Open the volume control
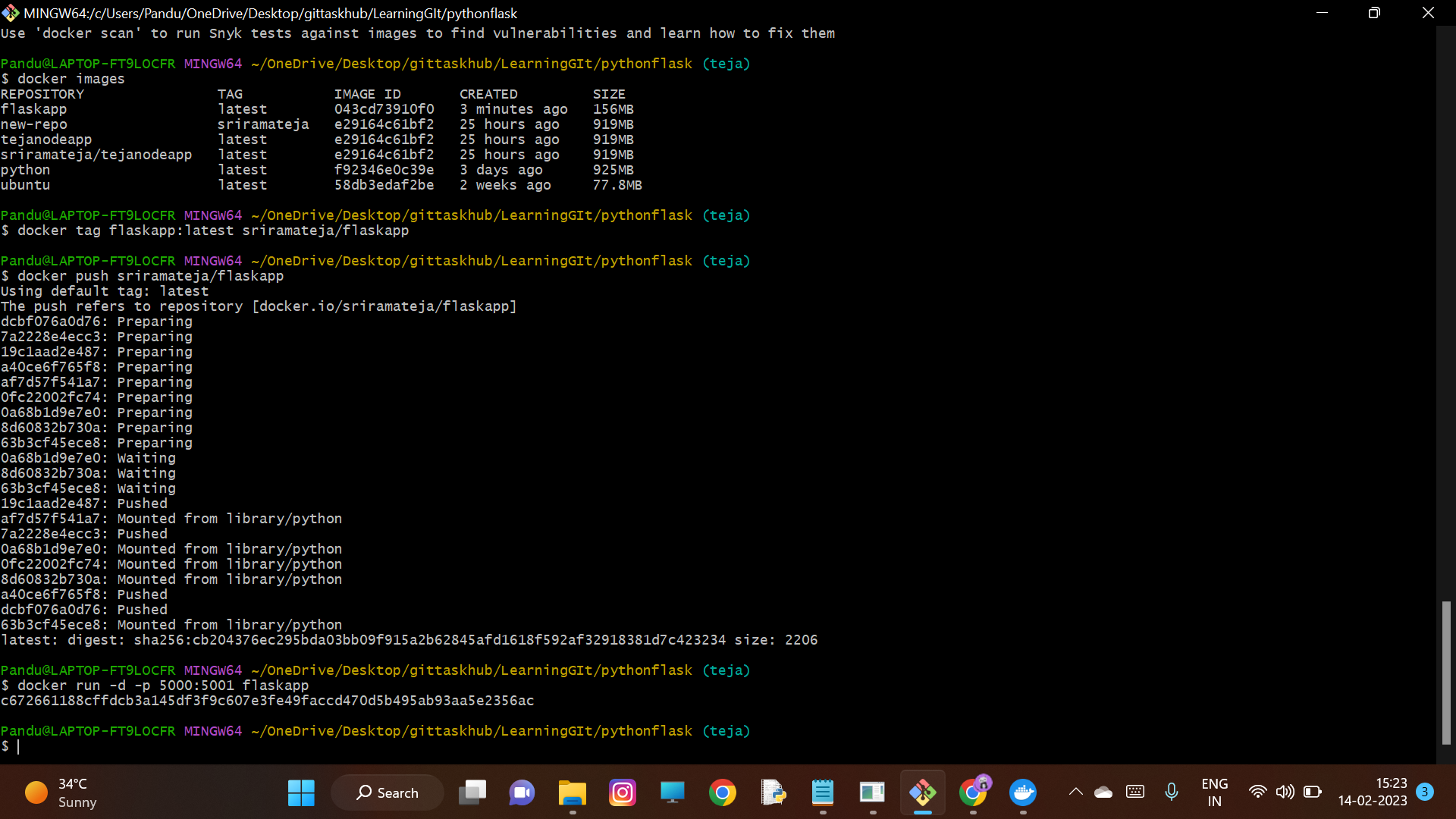1456x819 pixels. click(x=1285, y=792)
